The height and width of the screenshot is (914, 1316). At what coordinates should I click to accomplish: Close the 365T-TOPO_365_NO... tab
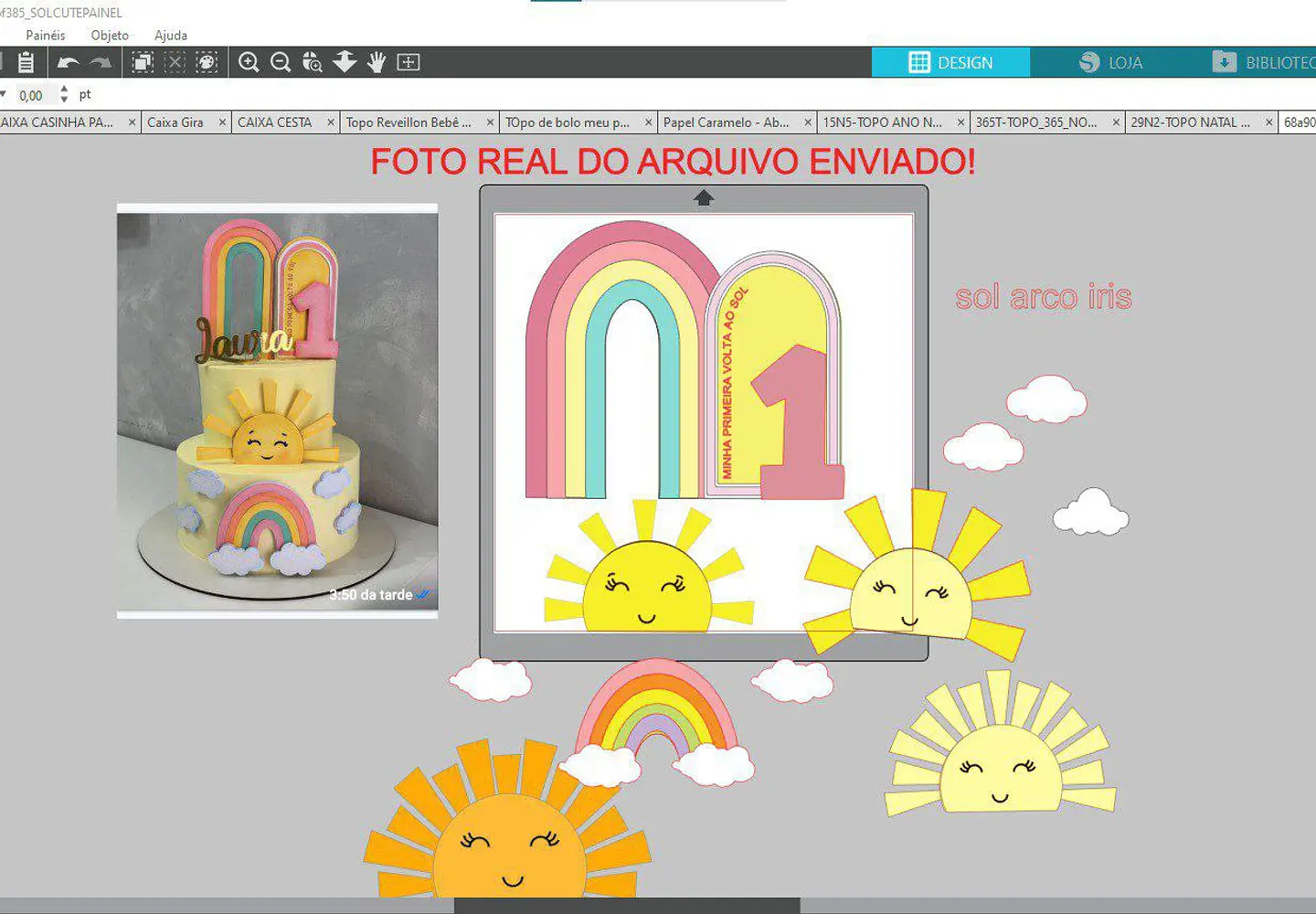point(1116,122)
